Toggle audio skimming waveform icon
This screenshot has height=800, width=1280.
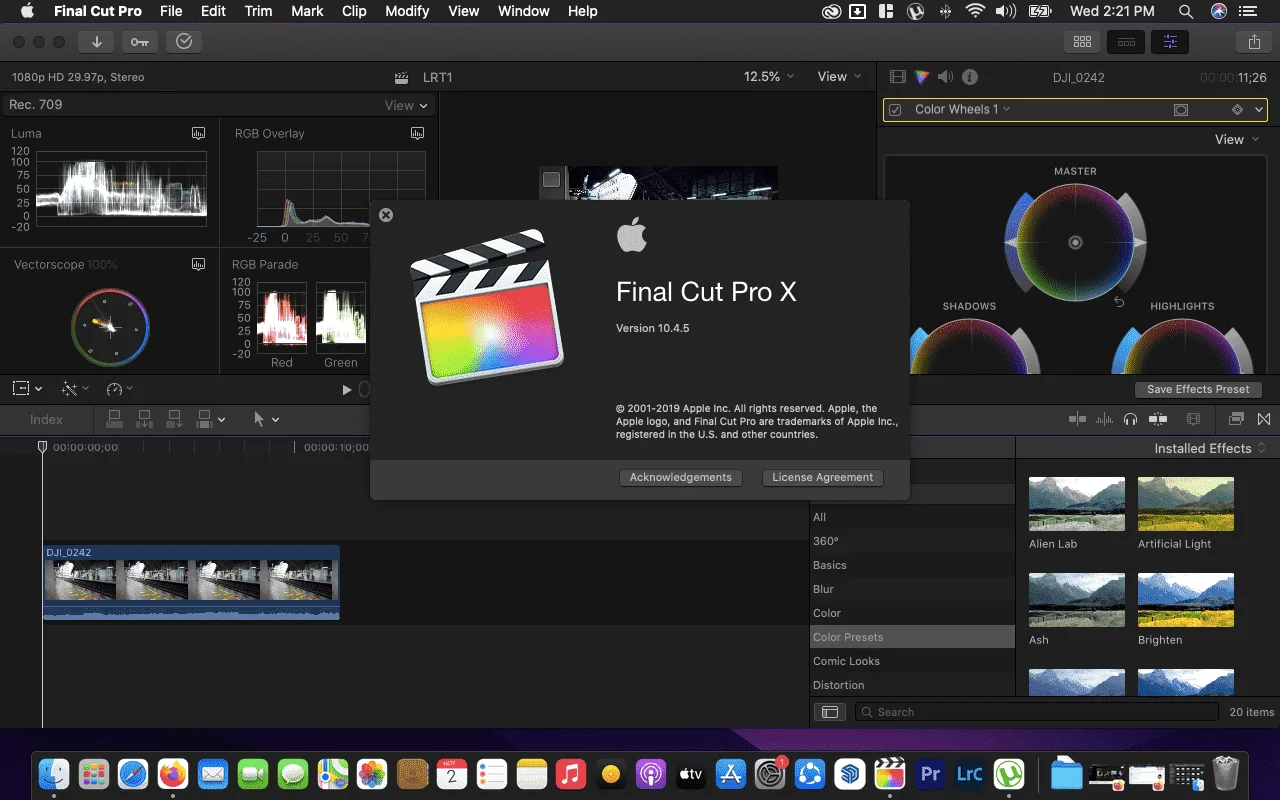[1104, 420]
